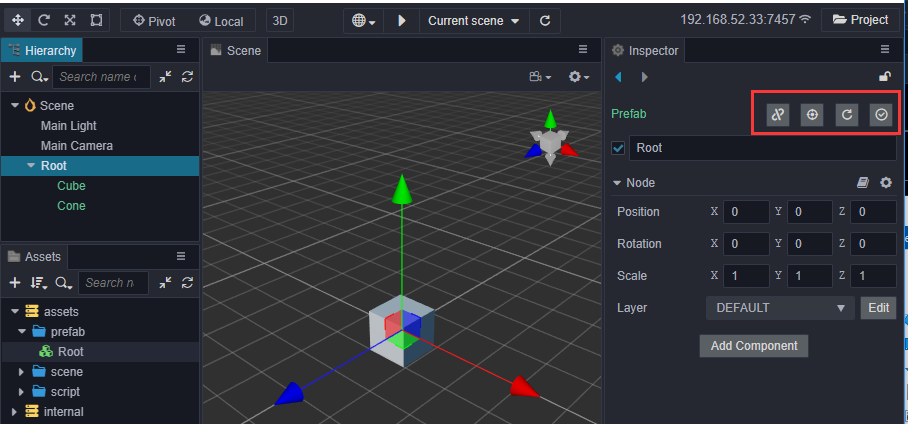Click the Add Component button
Viewport: 908px width, 424px height.
coord(753,346)
